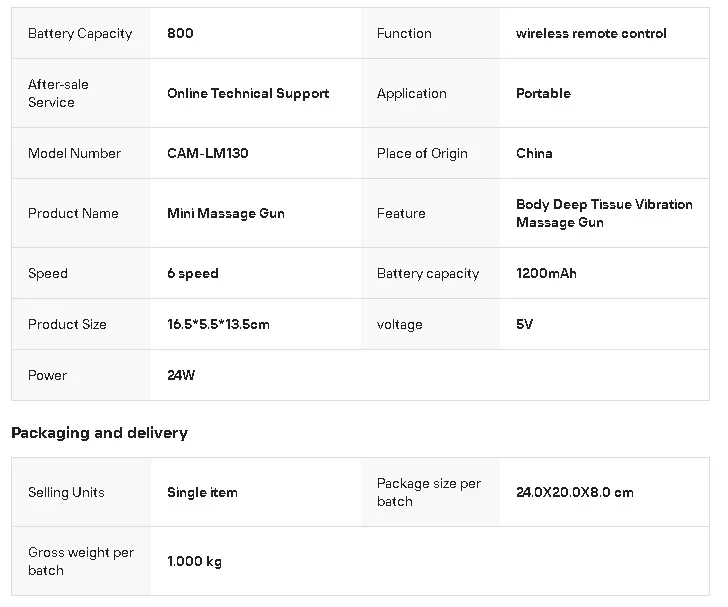Click the Single item selling units value
Screen dimensions: 728x607
202,492
